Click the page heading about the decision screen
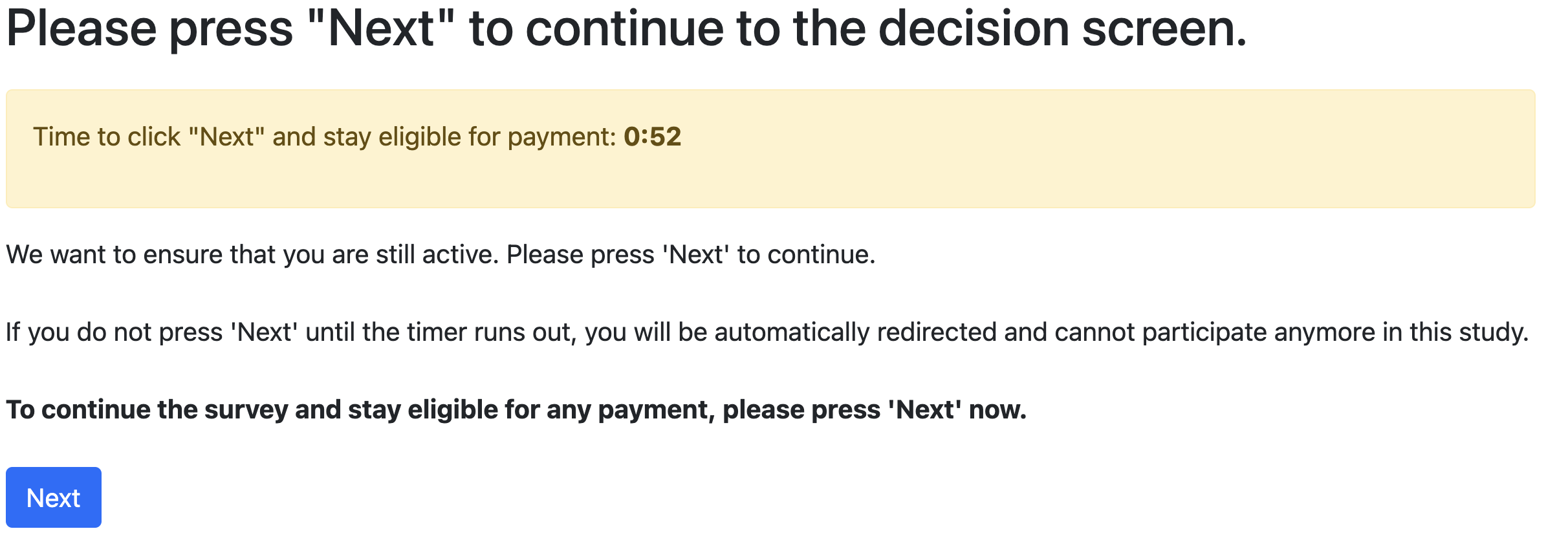1568x542 pixels. [x=626, y=28]
